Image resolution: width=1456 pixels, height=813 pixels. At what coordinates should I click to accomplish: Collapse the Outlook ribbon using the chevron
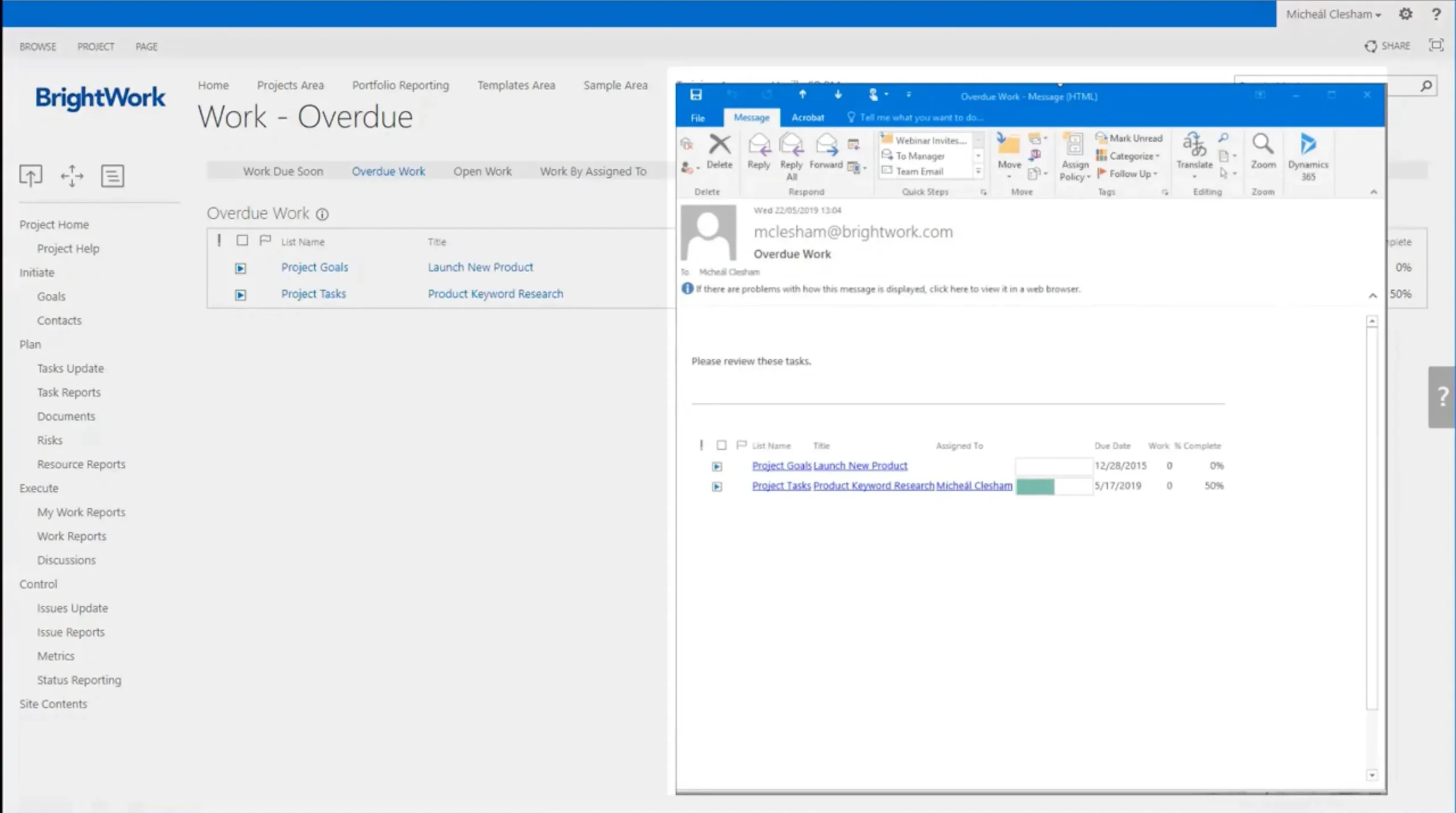pyautogui.click(x=1374, y=192)
